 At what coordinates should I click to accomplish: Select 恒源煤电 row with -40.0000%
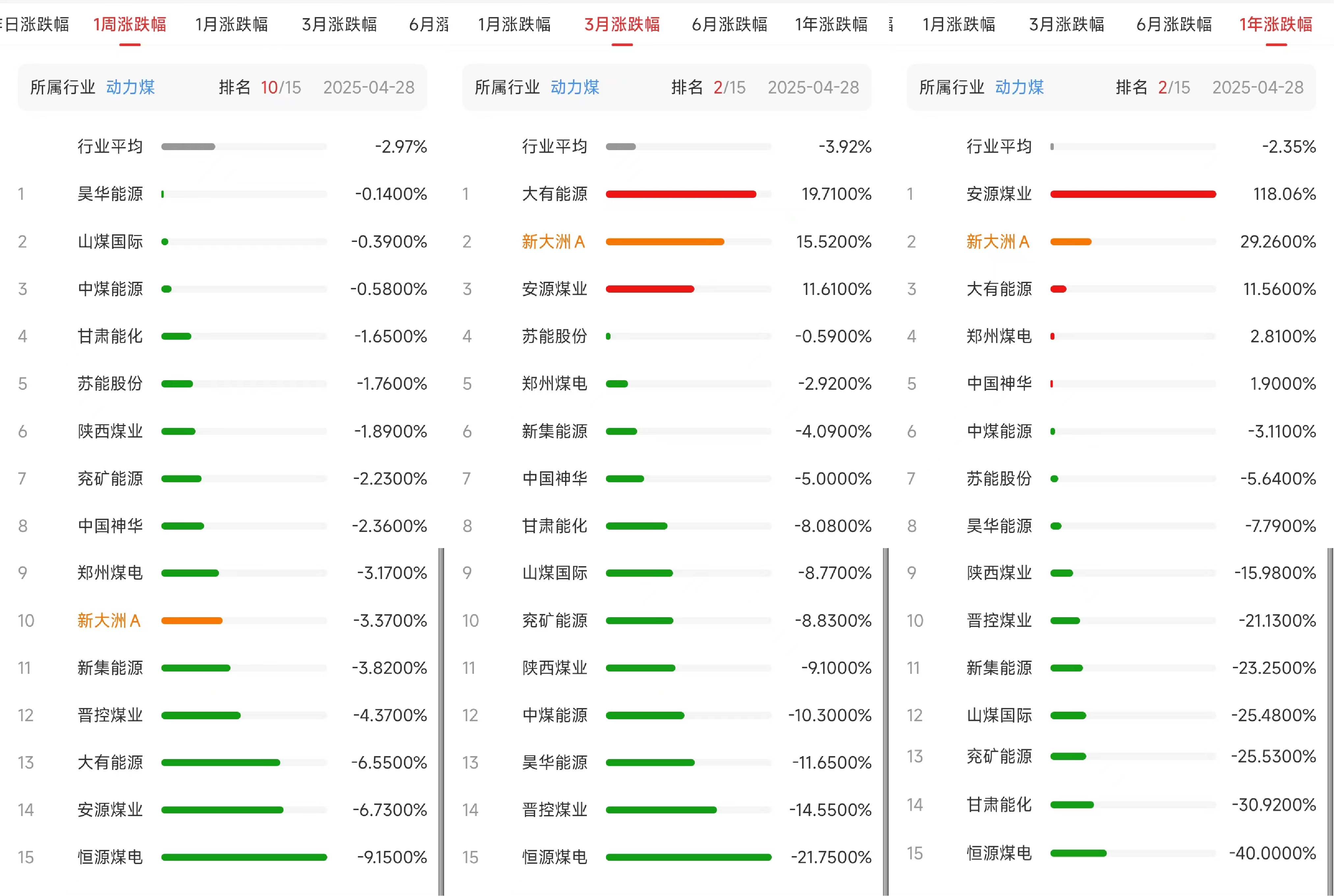(x=1112, y=853)
